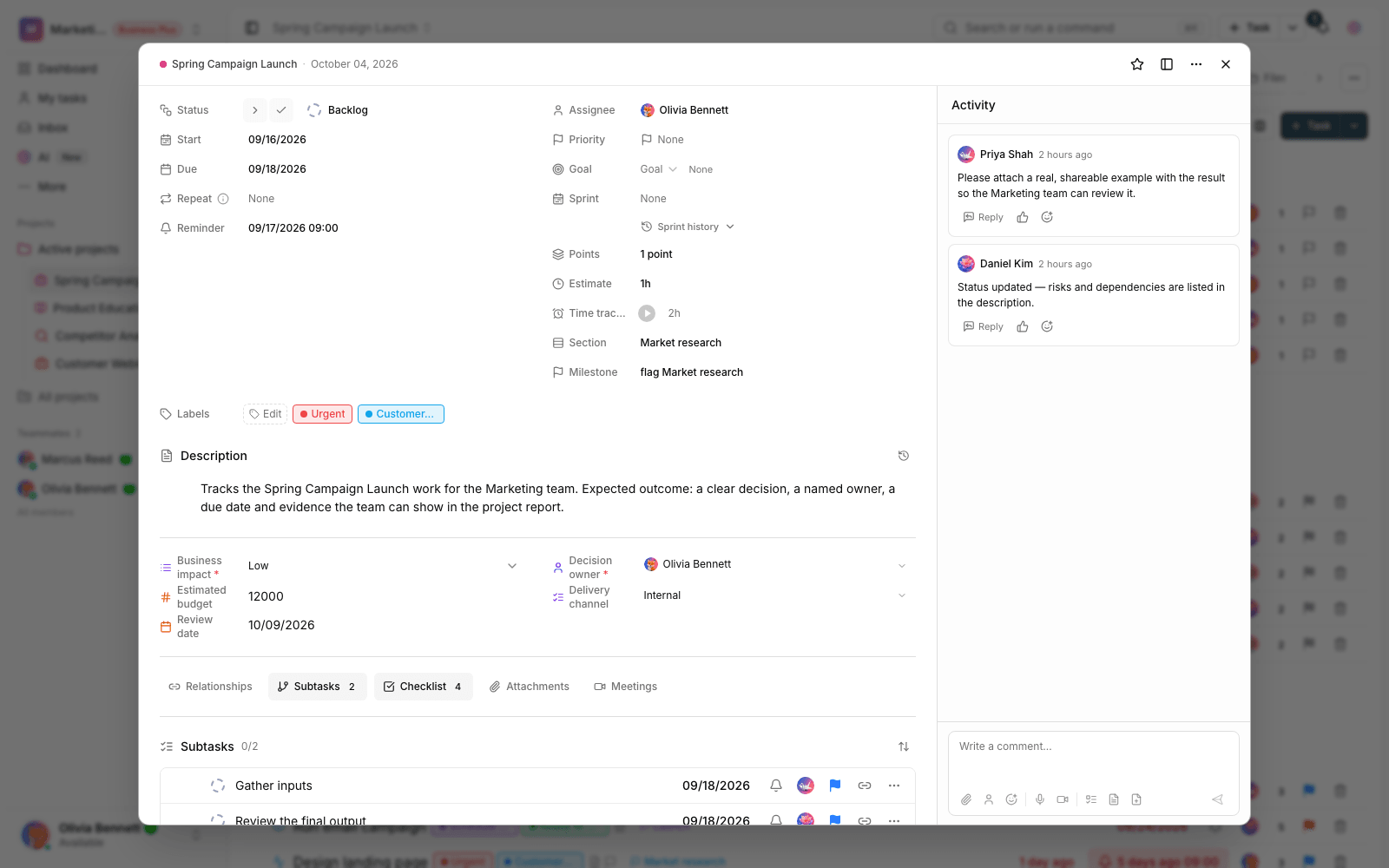Attach a file to the comment
1389x868 pixels.
coord(966,799)
